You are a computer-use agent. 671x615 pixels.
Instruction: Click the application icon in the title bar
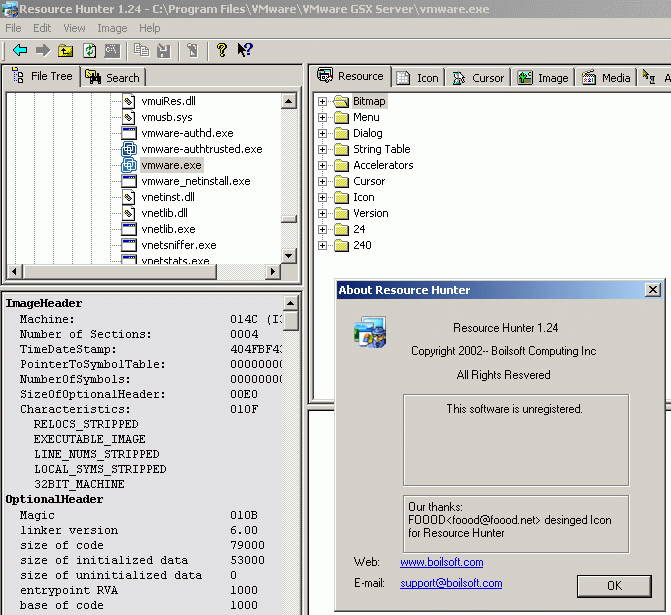9,9
